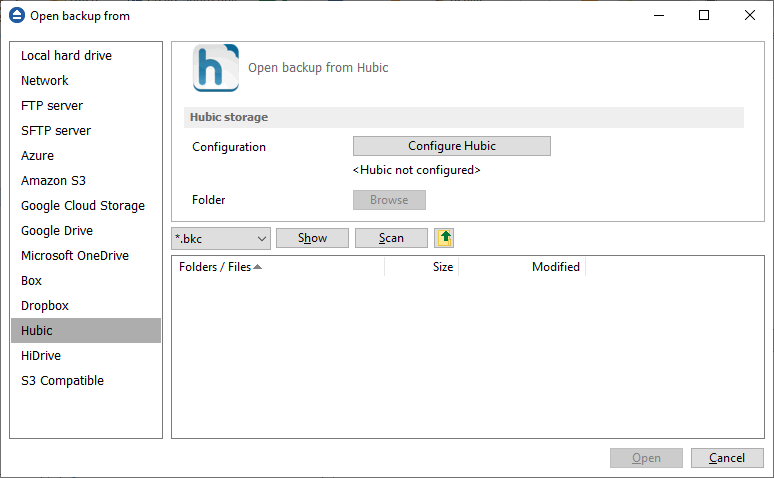Screen dimensions: 774x478
Task: Choose HiDrive source
Action: 86,356
